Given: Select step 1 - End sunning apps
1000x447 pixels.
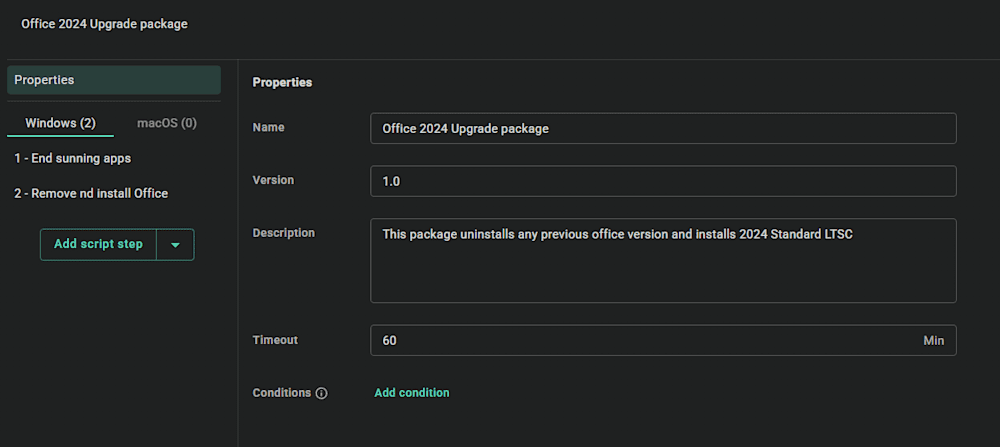Looking at the screenshot, I should point(73,158).
